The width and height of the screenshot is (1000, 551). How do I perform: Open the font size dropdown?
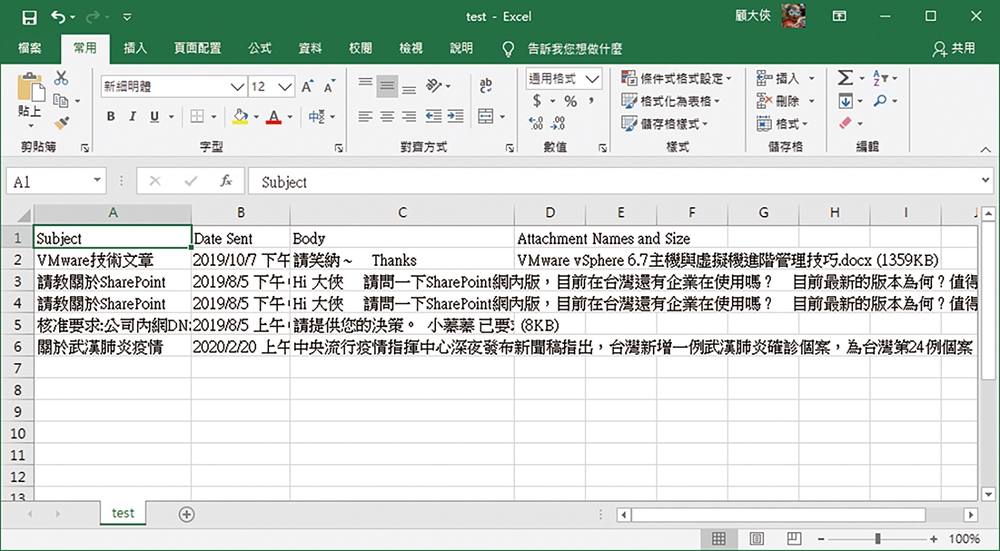click(x=284, y=87)
